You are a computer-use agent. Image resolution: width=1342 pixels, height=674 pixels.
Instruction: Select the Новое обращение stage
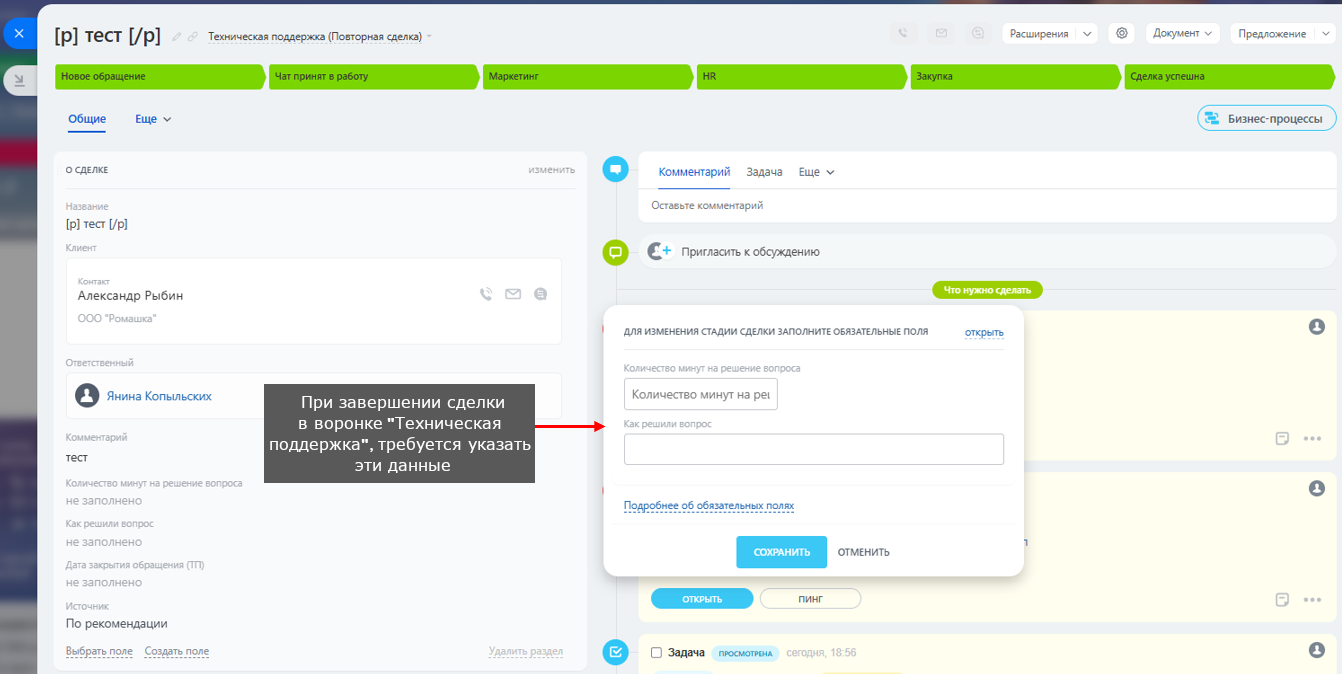point(161,76)
